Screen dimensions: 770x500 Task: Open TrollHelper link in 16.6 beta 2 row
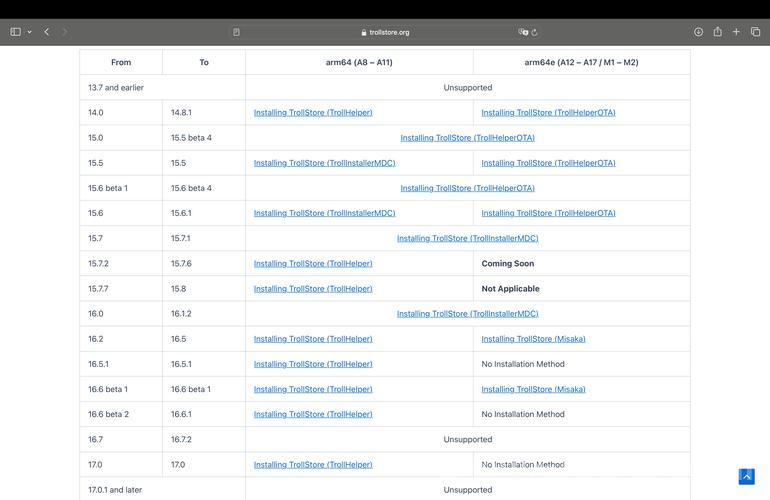tap(313, 414)
